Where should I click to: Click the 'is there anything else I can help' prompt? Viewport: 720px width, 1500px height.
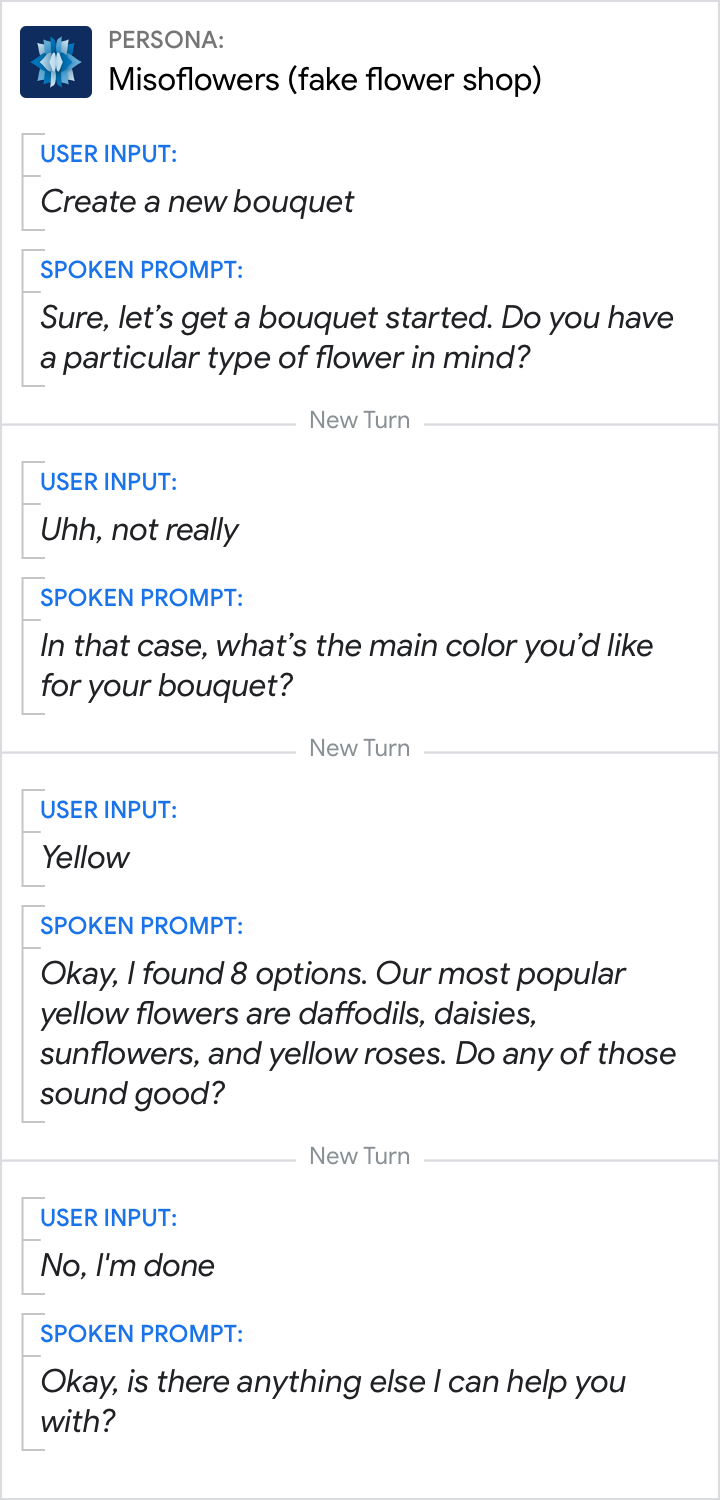pyautogui.click(x=332, y=1402)
